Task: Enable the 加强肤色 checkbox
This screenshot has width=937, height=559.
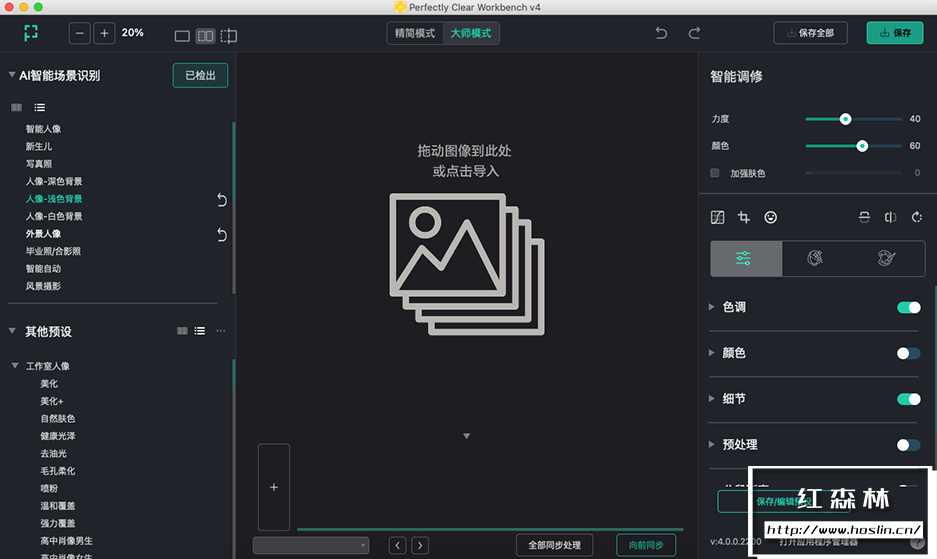Action: (x=715, y=173)
